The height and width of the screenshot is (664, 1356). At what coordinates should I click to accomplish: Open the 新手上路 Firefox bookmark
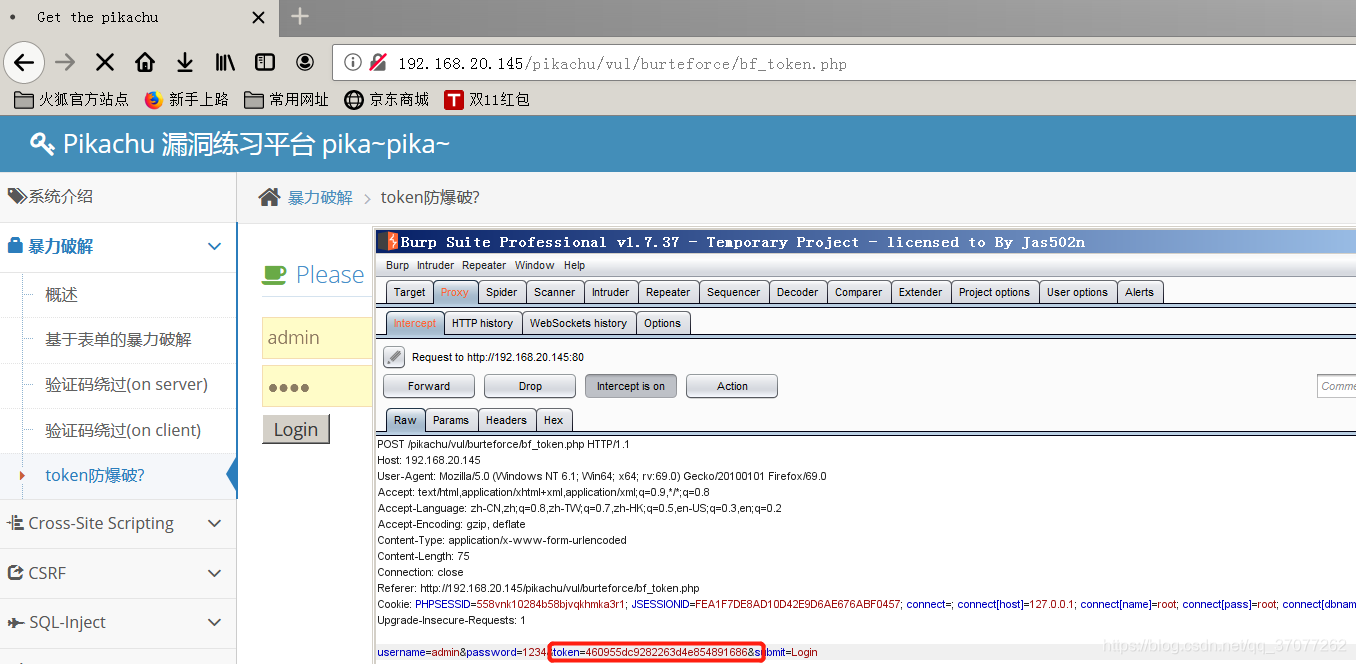(186, 99)
